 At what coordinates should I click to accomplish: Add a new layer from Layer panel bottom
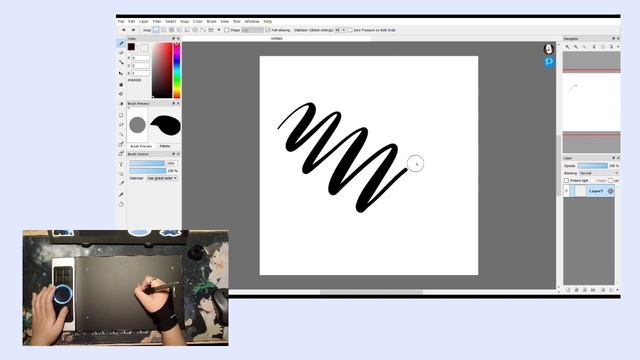pos(568,290)
